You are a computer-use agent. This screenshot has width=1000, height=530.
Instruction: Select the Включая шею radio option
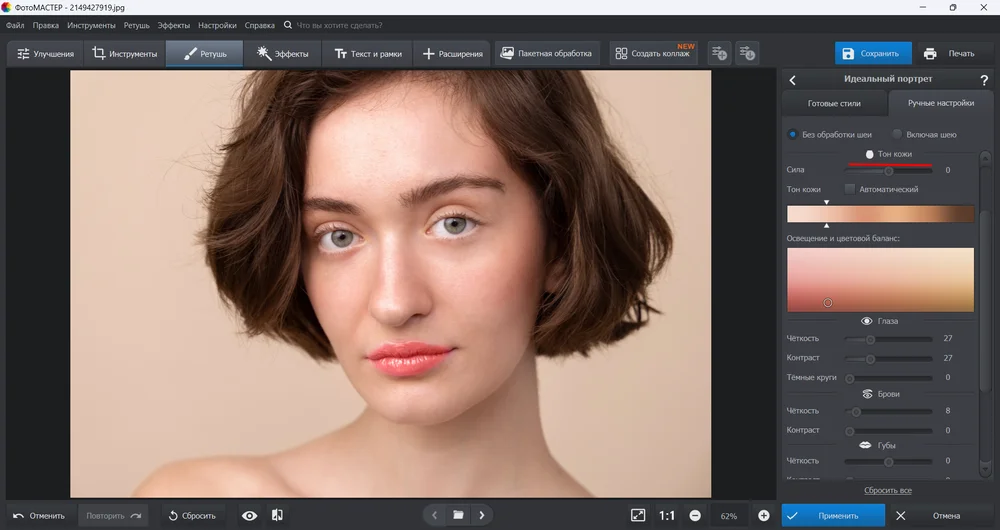coord(897,134)
